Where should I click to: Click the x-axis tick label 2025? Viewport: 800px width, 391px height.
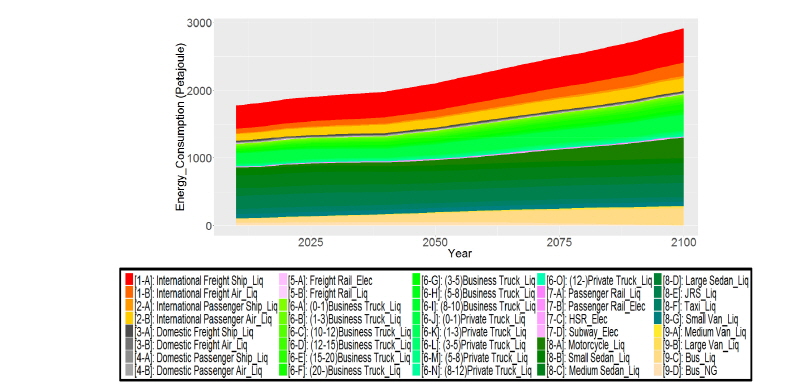[311, 241]
